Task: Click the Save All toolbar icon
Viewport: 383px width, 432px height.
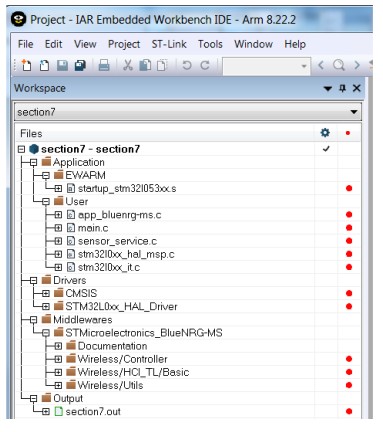Action: point(80,65)
